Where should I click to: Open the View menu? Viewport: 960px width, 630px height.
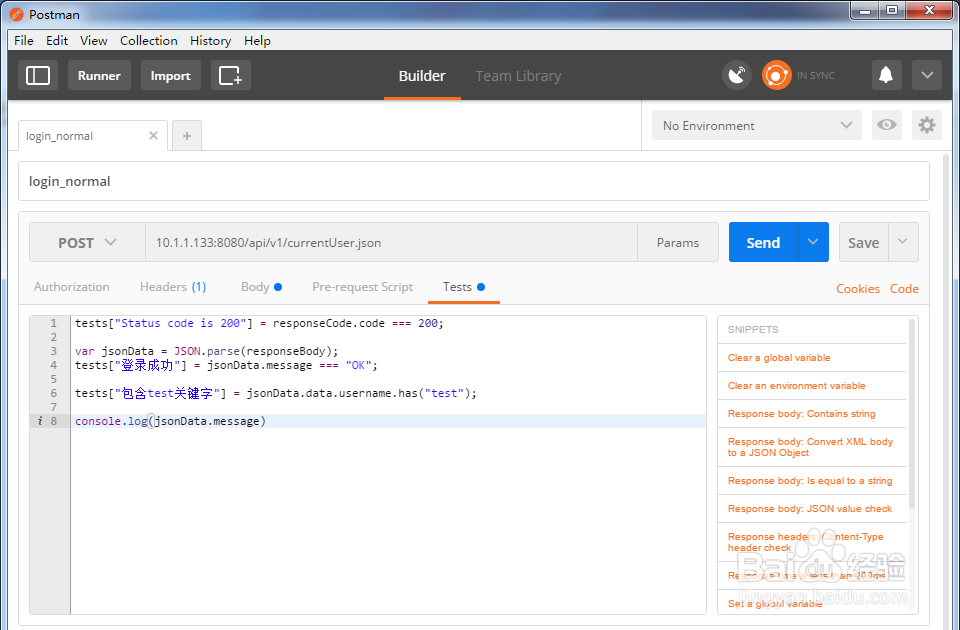click(x=94, y=40)
